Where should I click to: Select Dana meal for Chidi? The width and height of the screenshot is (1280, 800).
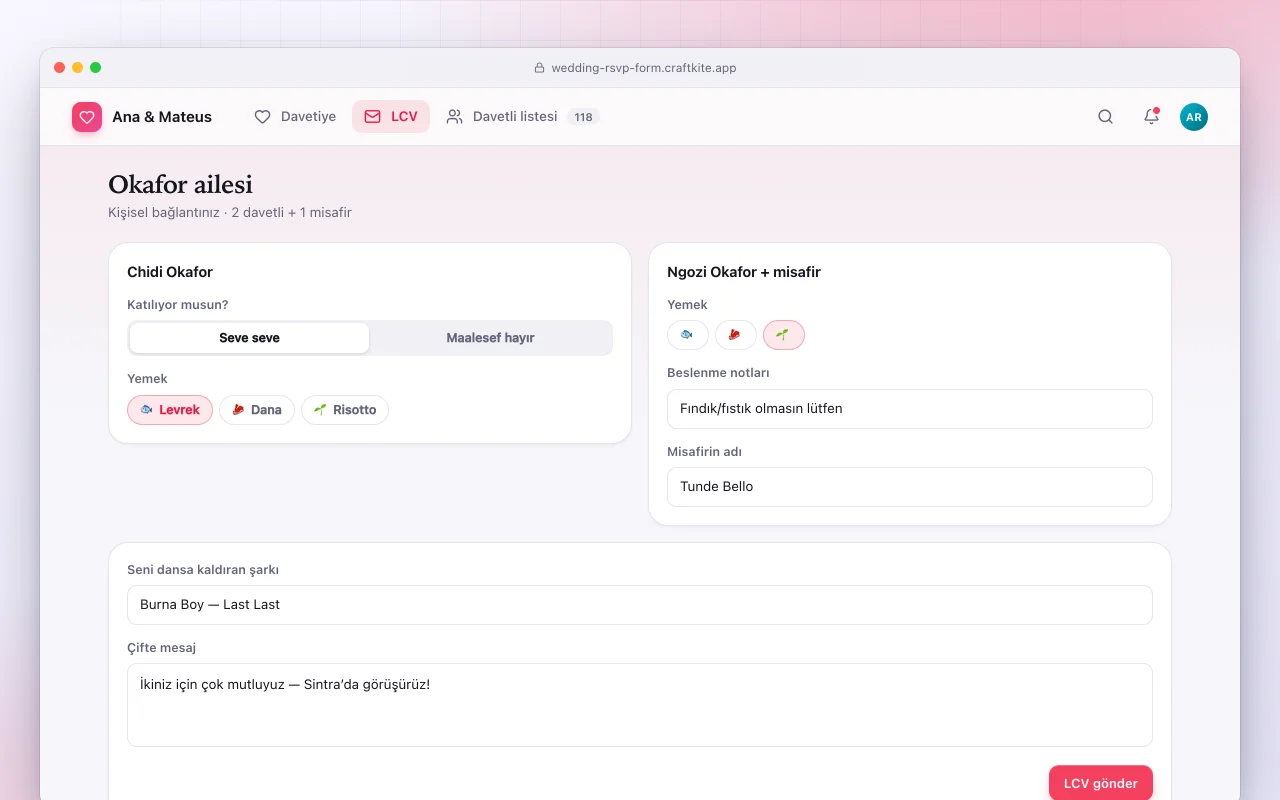[257, 410]
